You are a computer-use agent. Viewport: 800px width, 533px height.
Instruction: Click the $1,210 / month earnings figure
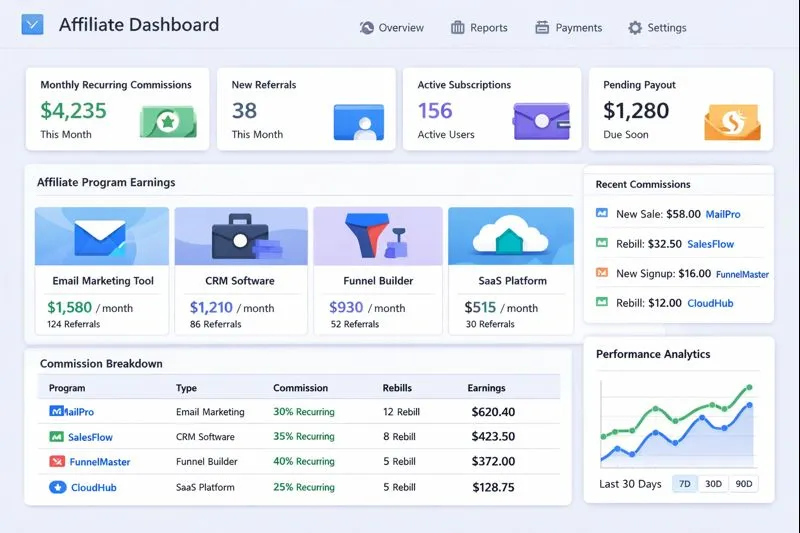232,308
